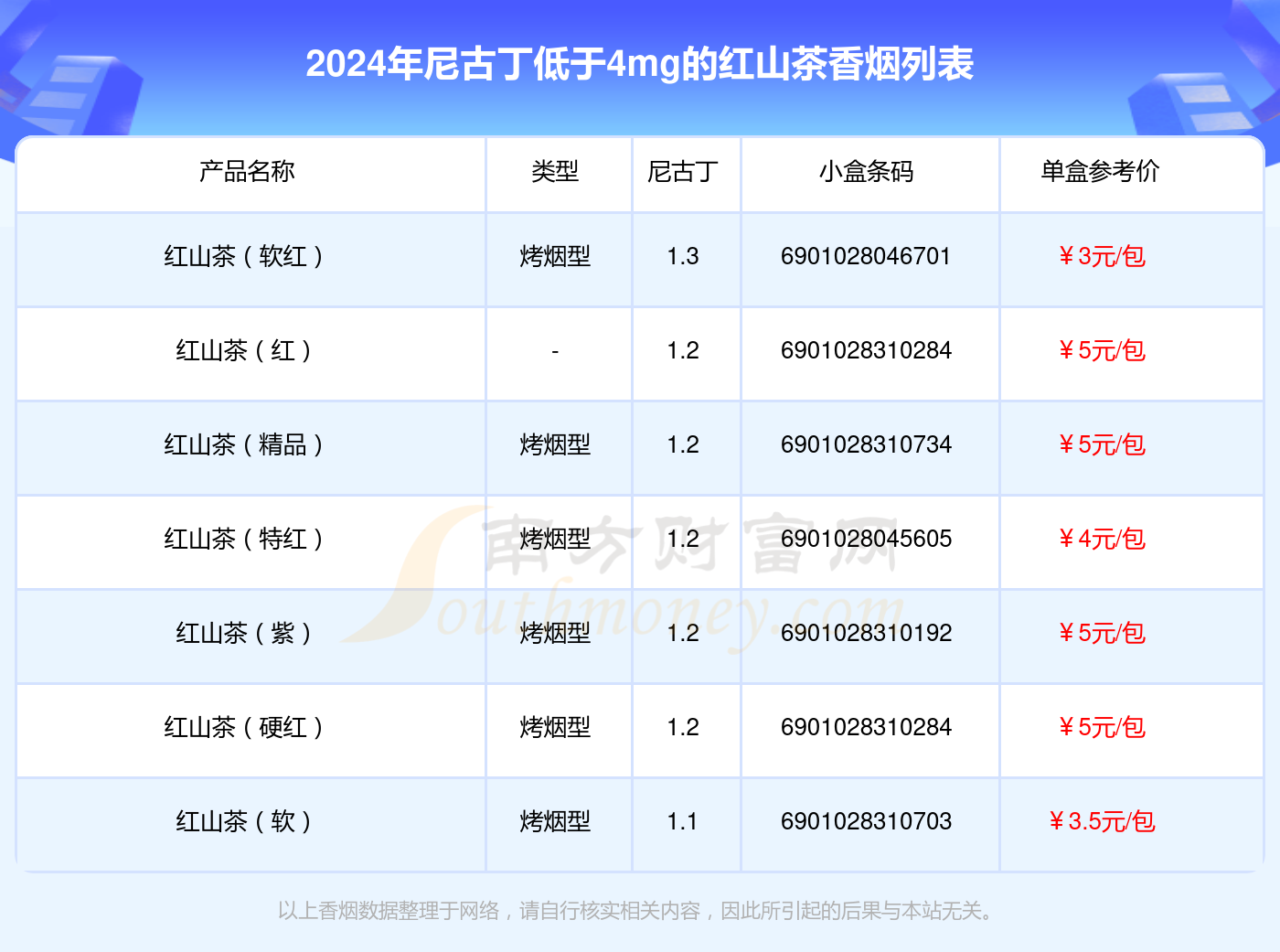Click nicotine 1.2 in 红山茶（紫） row

683,633
